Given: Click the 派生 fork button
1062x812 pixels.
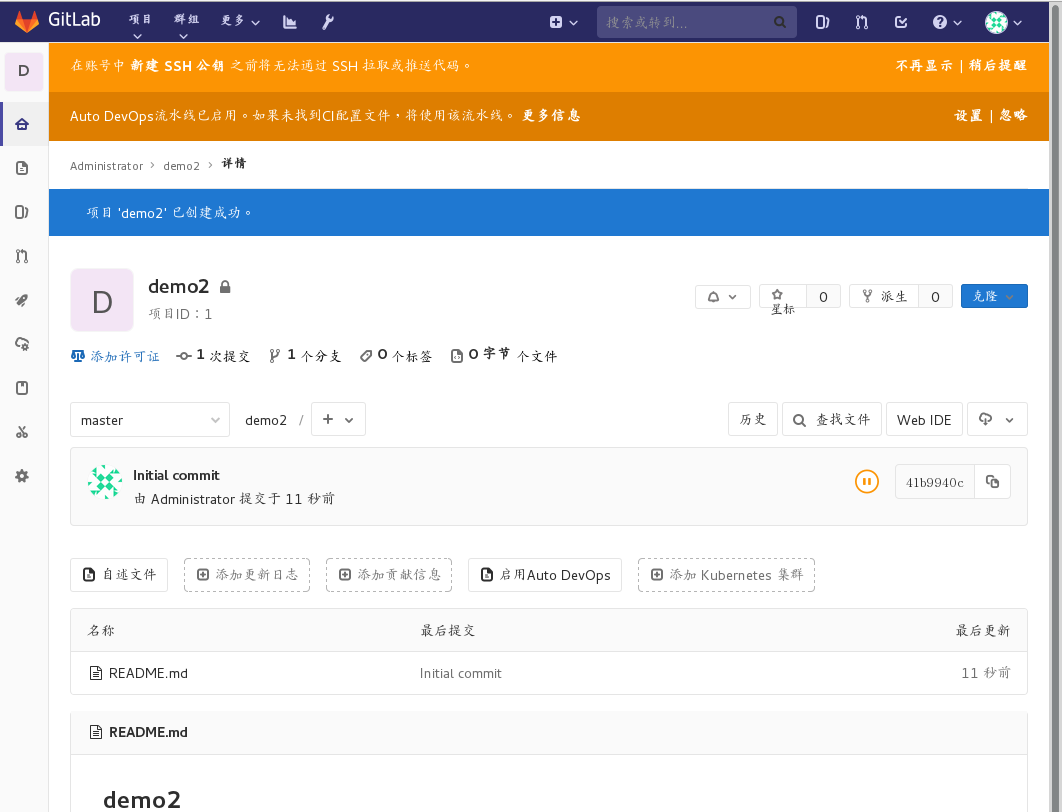Looking at the screenshot, I should [x=884, y=297].
